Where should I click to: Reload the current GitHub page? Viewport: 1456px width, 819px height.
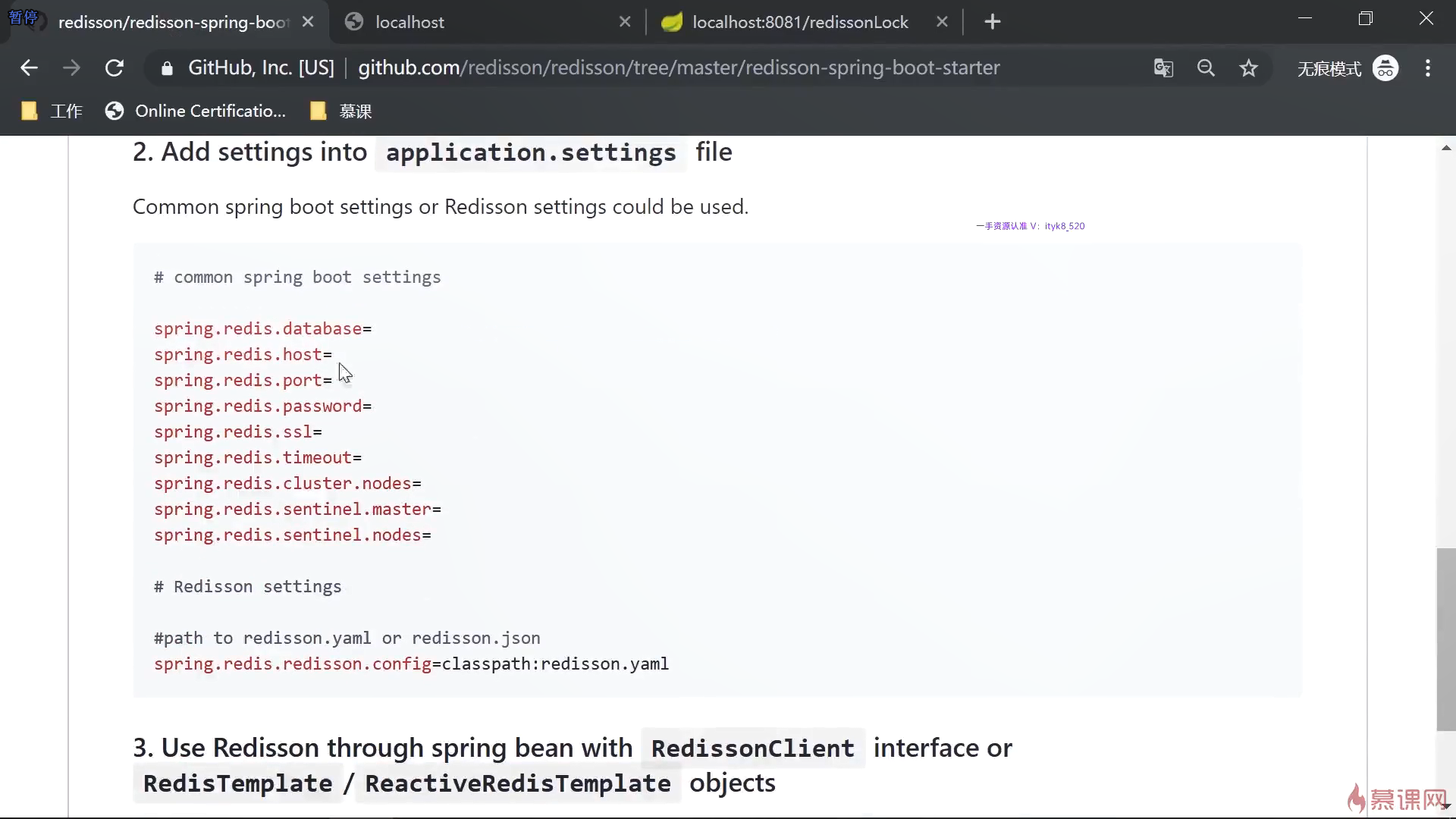115,68
